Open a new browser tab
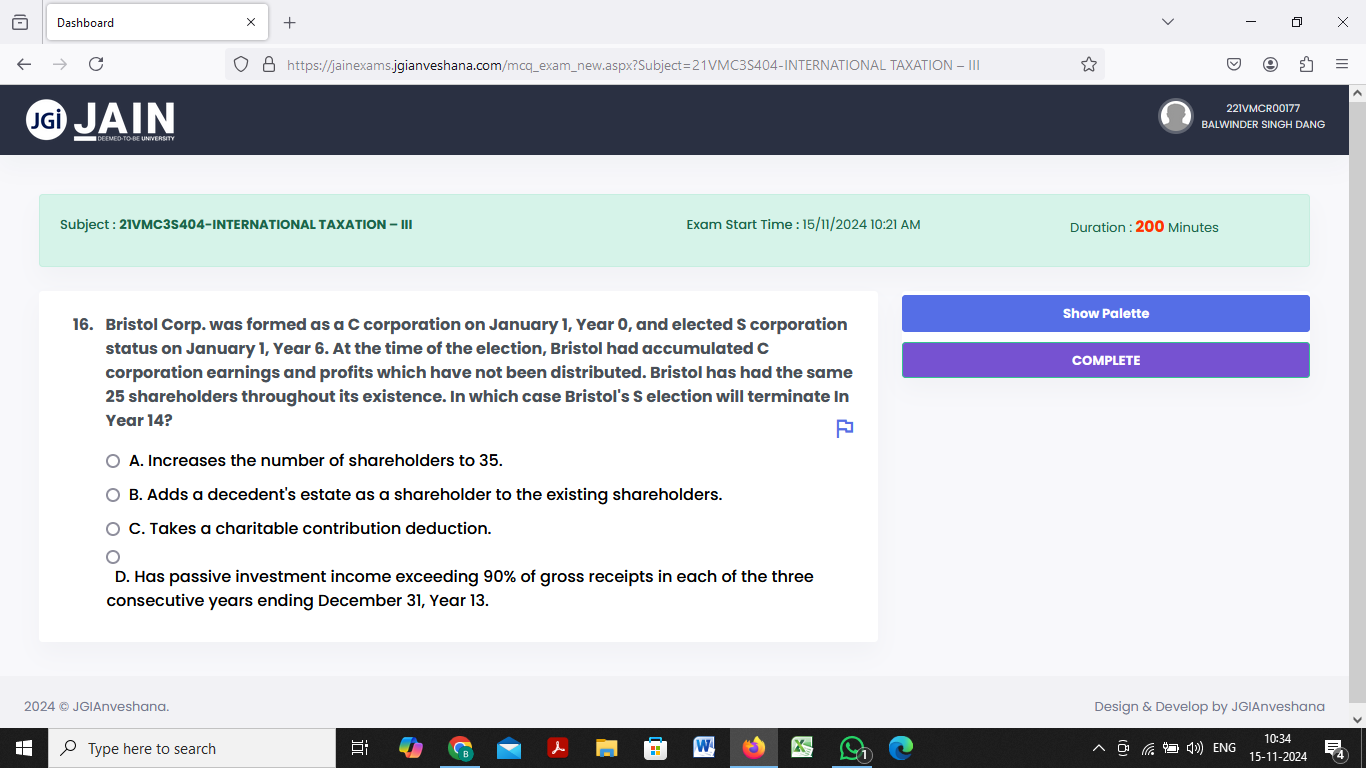This screenshot has width=1366, height=768. (289, 21)
